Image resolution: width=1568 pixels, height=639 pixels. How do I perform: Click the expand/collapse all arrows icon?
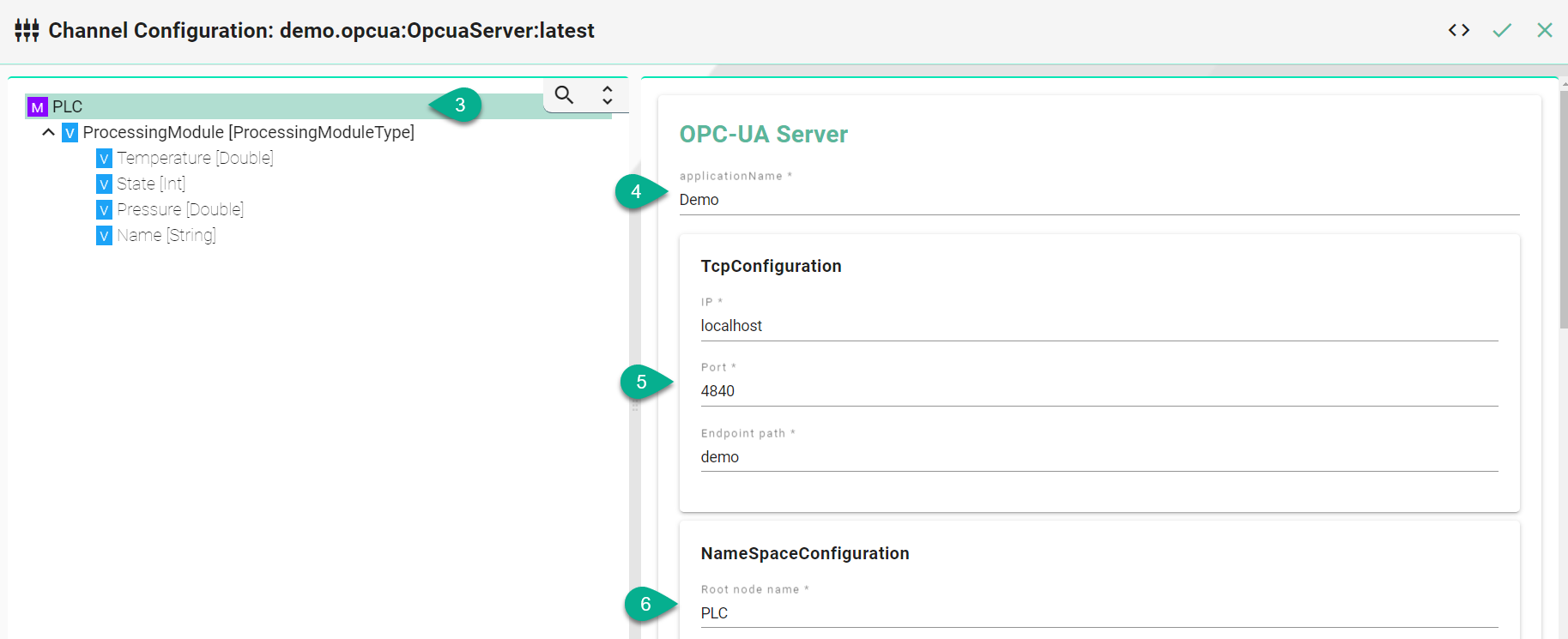coord(608,95)
